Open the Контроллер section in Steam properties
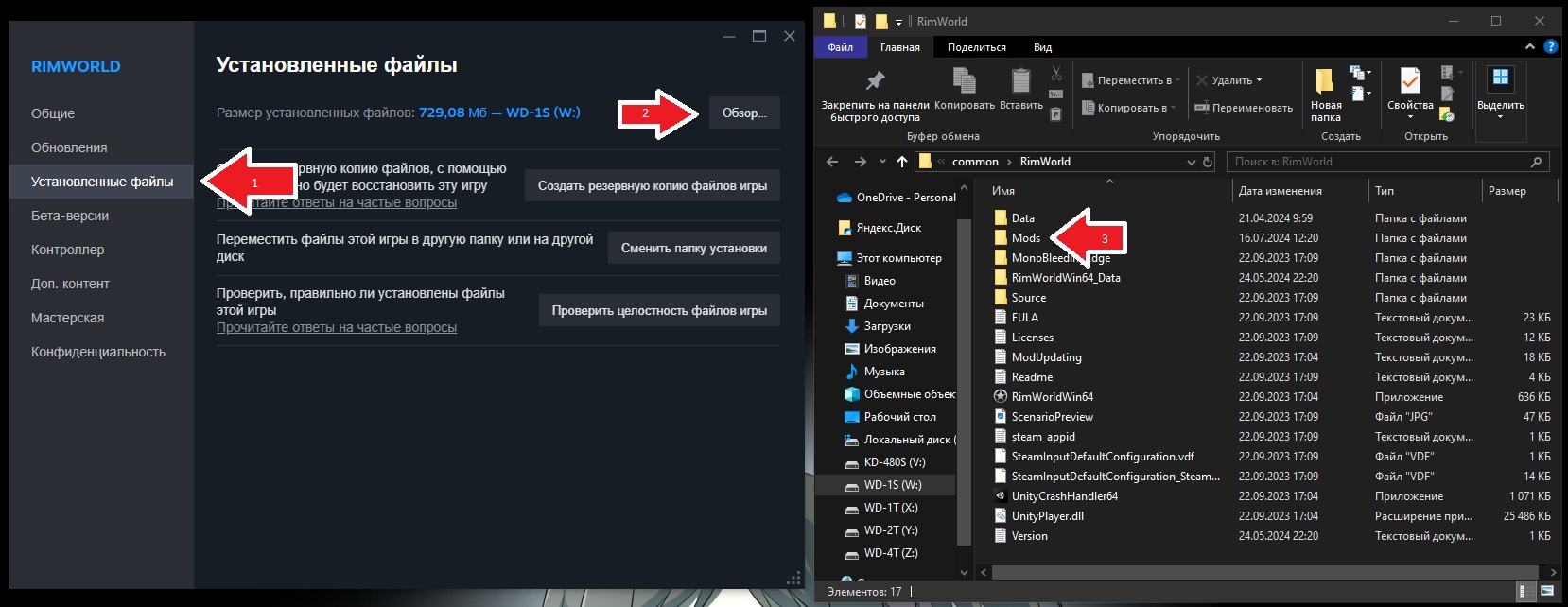 tap(101, 250)
